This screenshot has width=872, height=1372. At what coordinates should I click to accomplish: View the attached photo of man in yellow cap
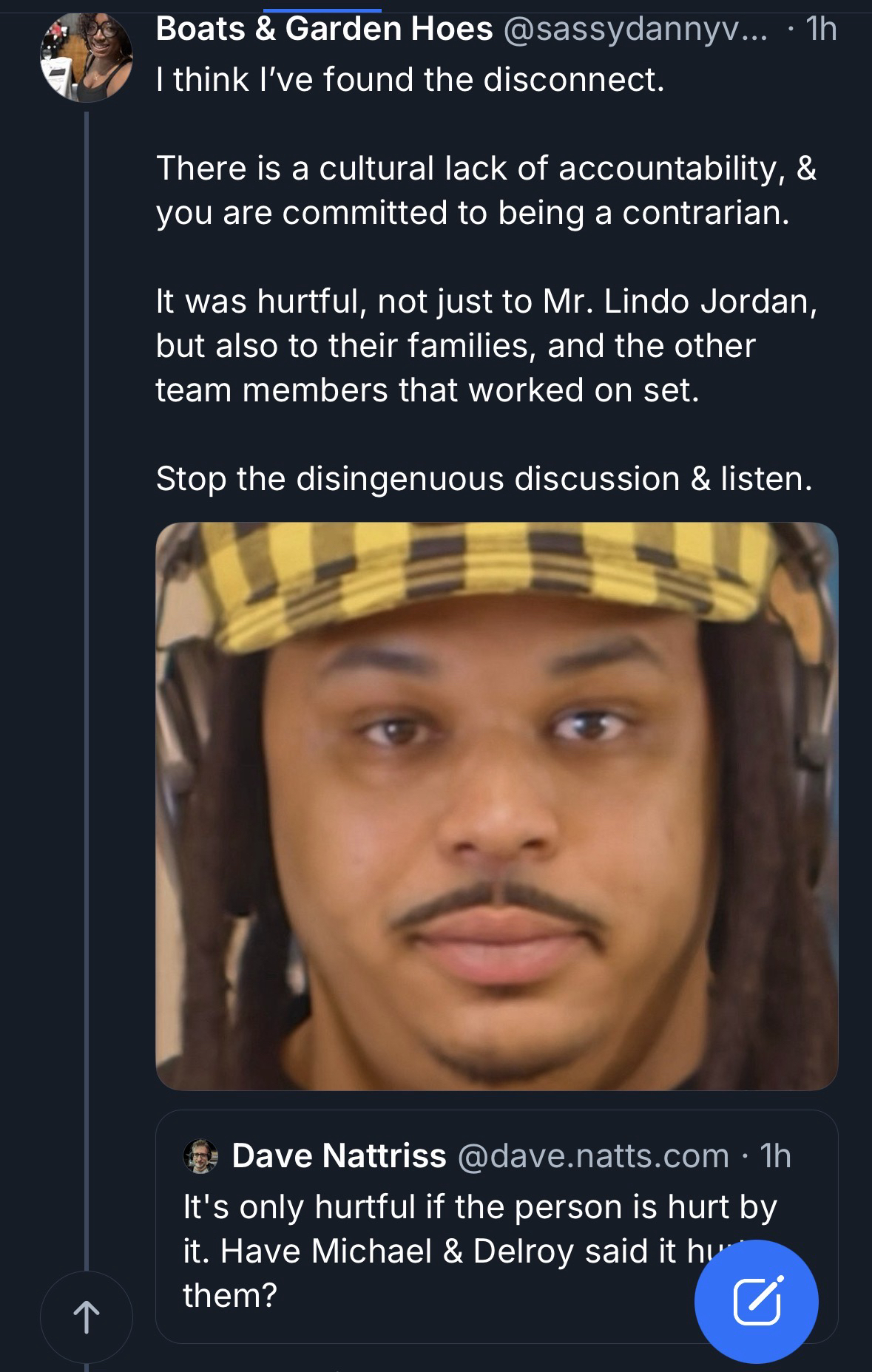coord(496,806)
